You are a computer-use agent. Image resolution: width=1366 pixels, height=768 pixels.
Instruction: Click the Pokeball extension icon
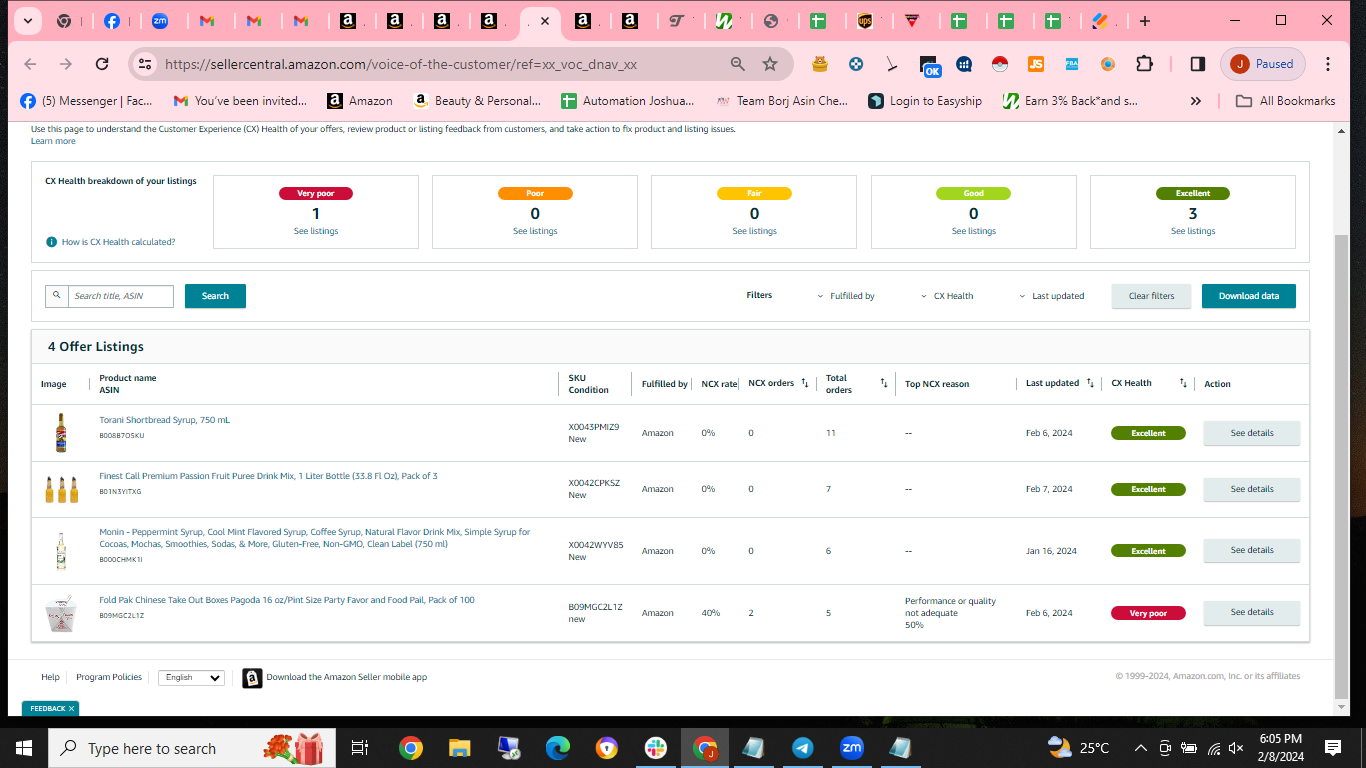coord(999,64)
